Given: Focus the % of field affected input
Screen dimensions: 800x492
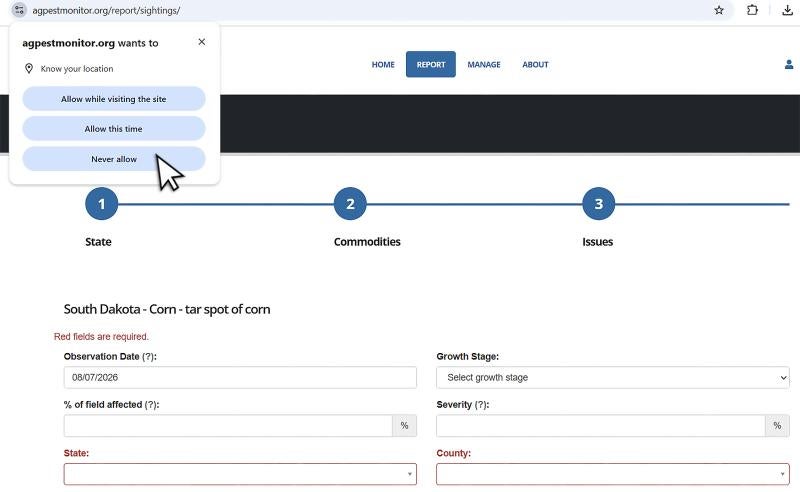Looking at the screenshot, I should click(228, 425).
